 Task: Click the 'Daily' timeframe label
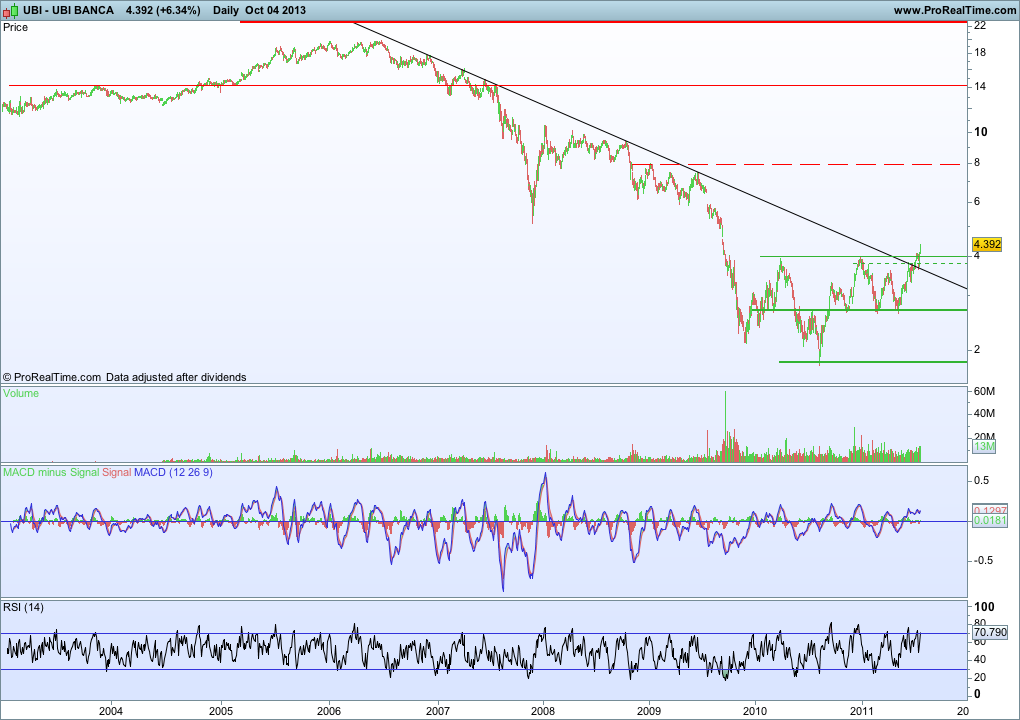click(x=226, y=10)
